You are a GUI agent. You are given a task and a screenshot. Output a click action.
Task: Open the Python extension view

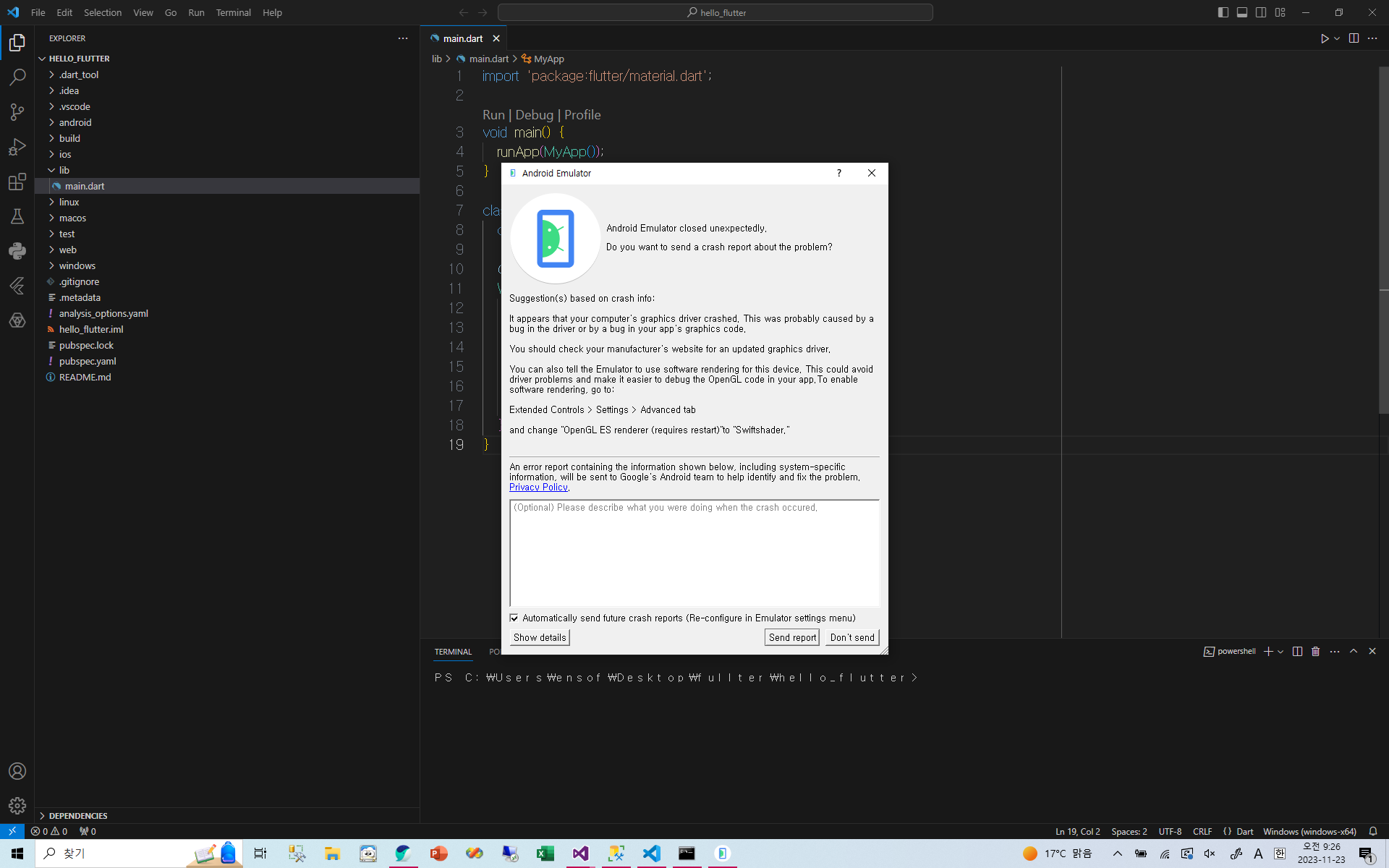[x=17, y=251]
